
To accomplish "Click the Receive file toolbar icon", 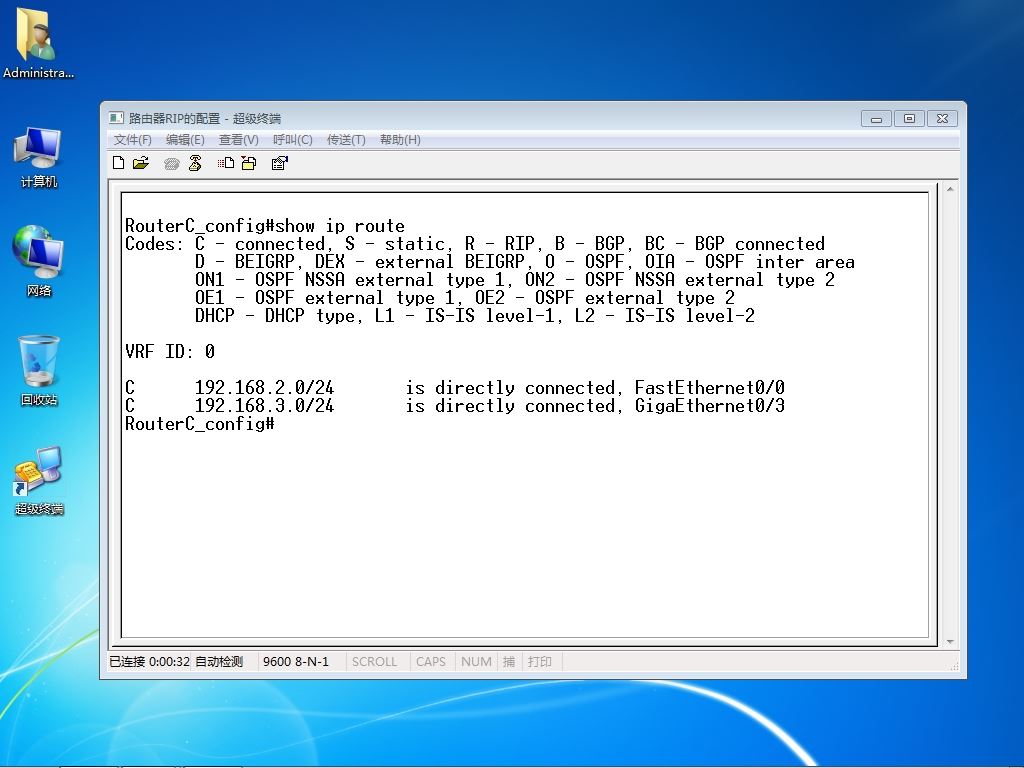I will click(249, 163).
